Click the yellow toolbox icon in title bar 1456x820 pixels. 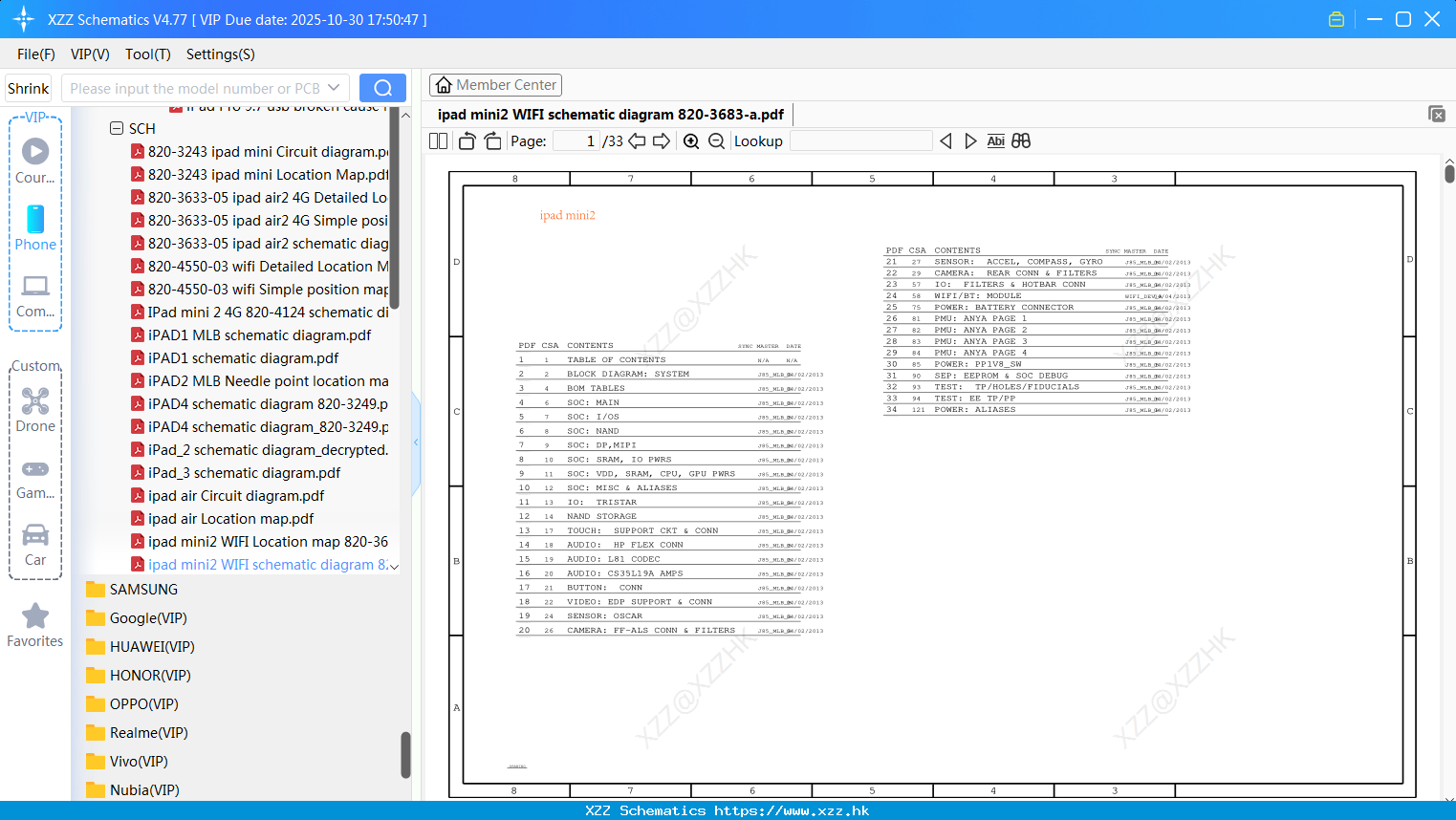point(1336,19)
